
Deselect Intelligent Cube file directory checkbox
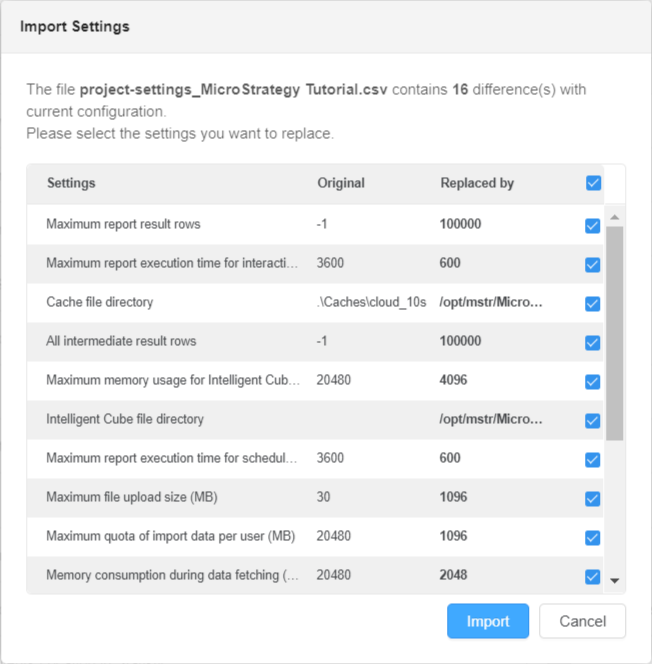[x=592, y=420]
